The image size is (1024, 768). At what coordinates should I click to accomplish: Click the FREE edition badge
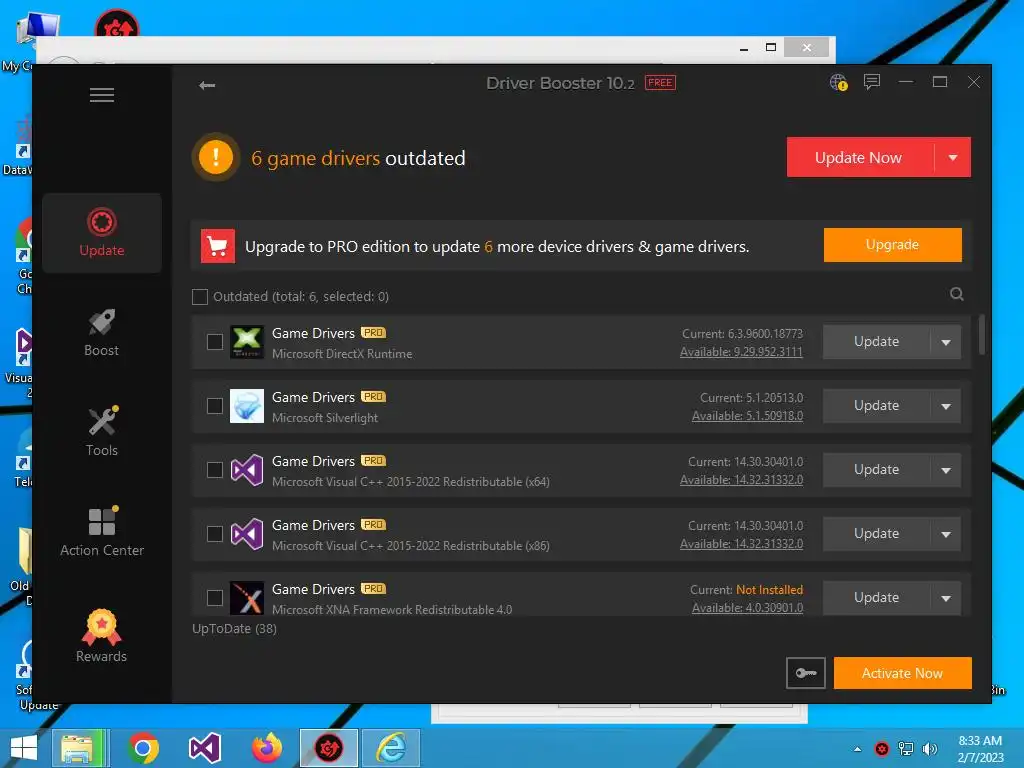pos(660,83)
